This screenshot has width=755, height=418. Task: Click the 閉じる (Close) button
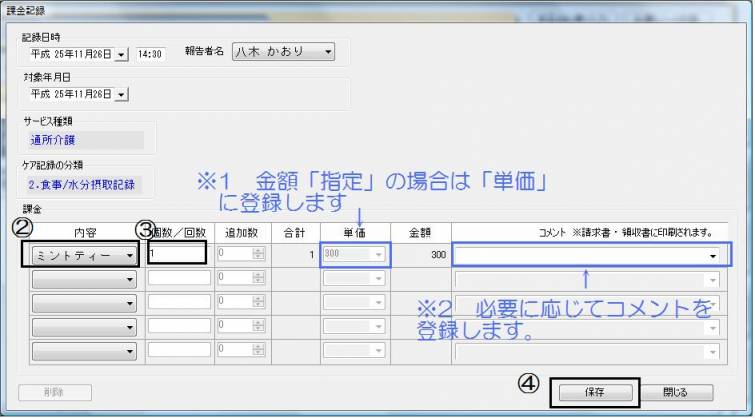pos(676,392)
